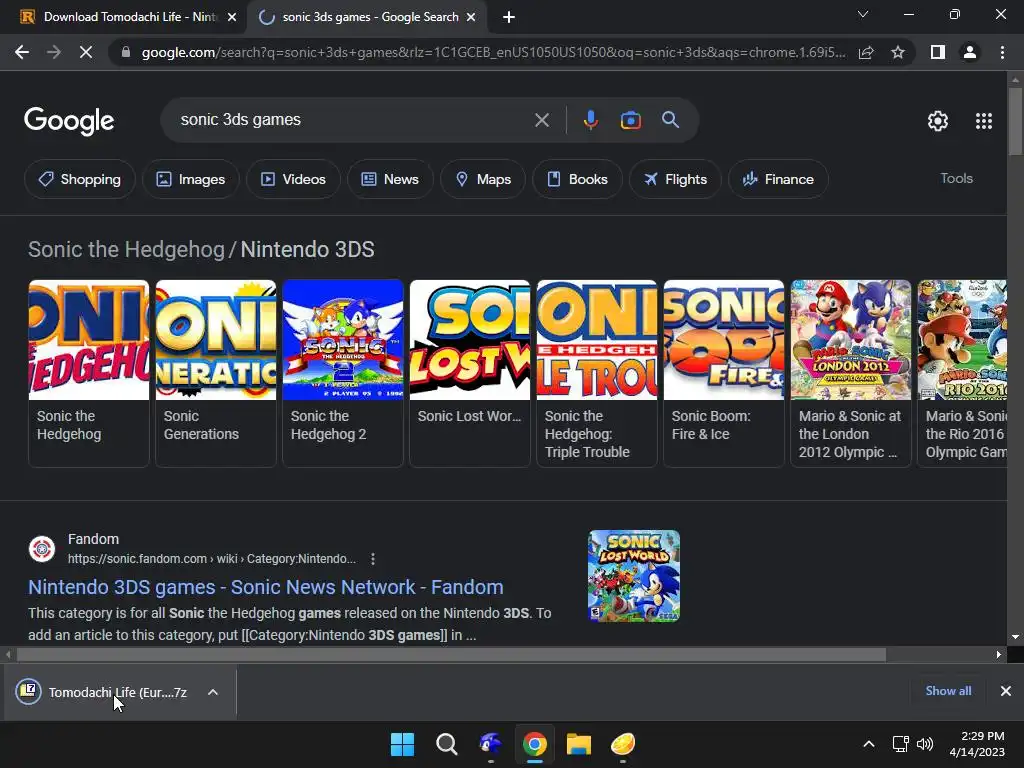The image size is (1024, 768).
Task: Open the volume control
Action: point(925,744)
